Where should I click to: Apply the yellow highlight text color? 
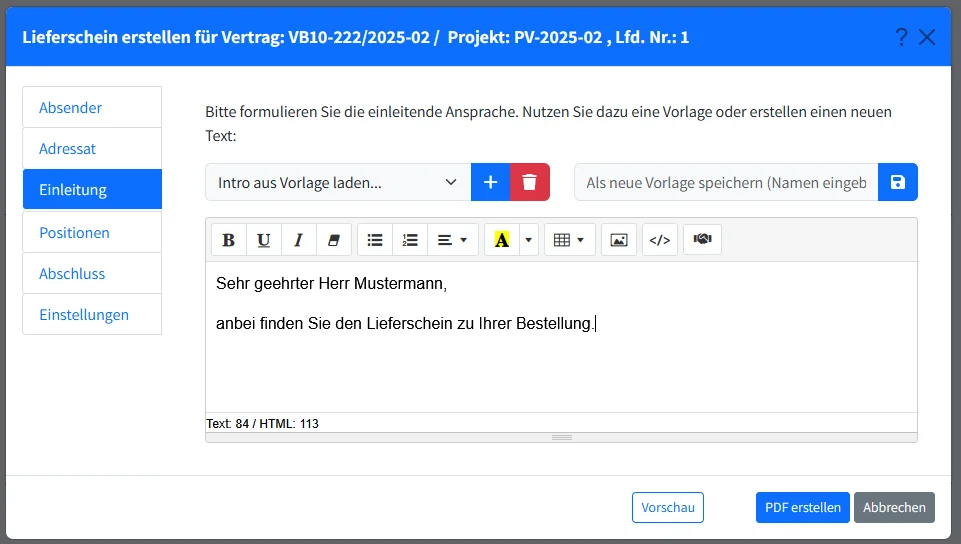click(502, 240)
